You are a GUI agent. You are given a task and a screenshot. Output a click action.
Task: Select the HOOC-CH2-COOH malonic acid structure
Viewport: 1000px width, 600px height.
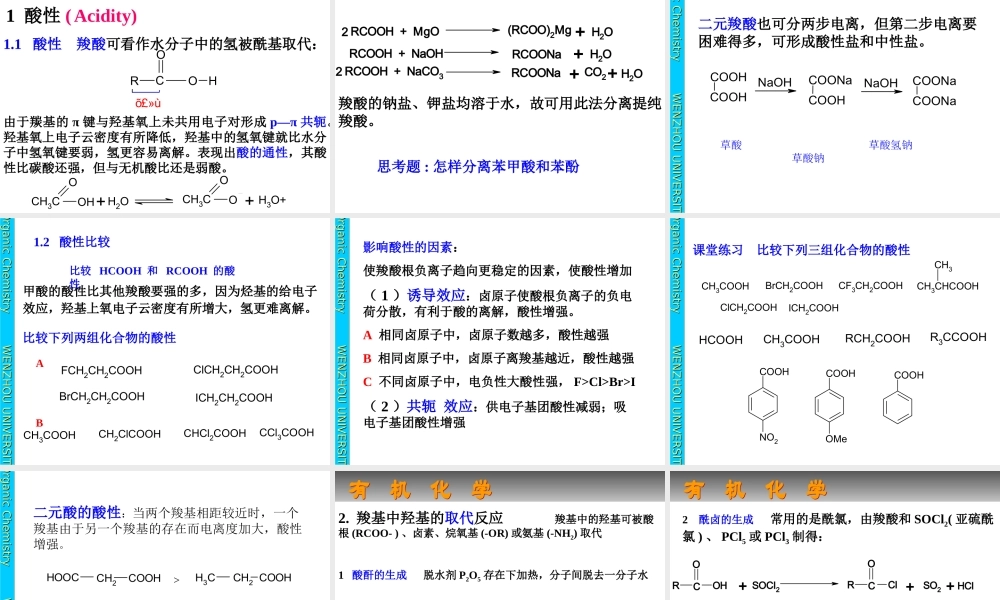107,577
